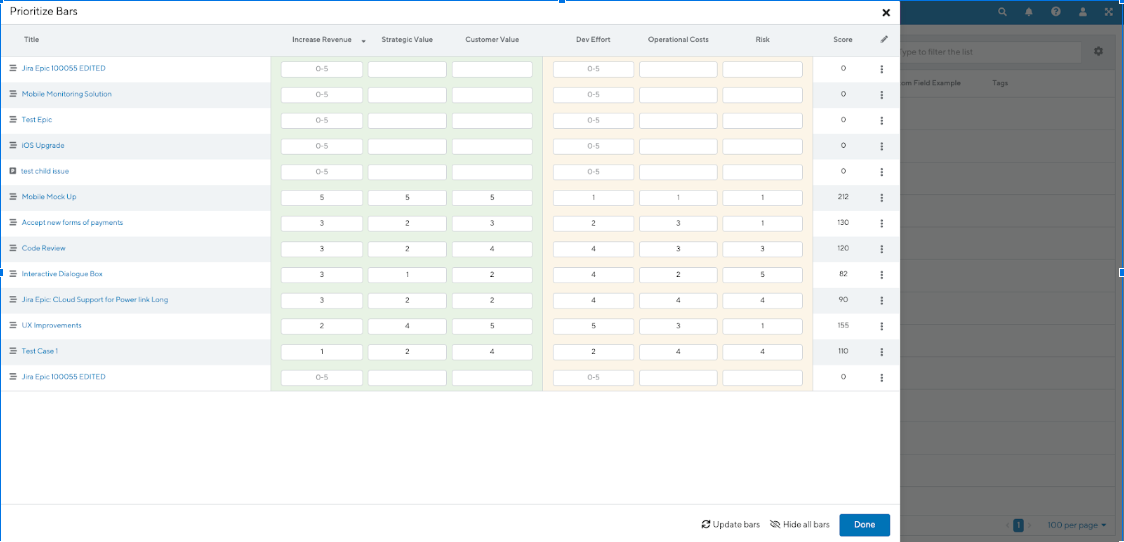This screenshot has width=1124, height=542.
Task: Toggle Hide all bars
Action: pos(800,525)
